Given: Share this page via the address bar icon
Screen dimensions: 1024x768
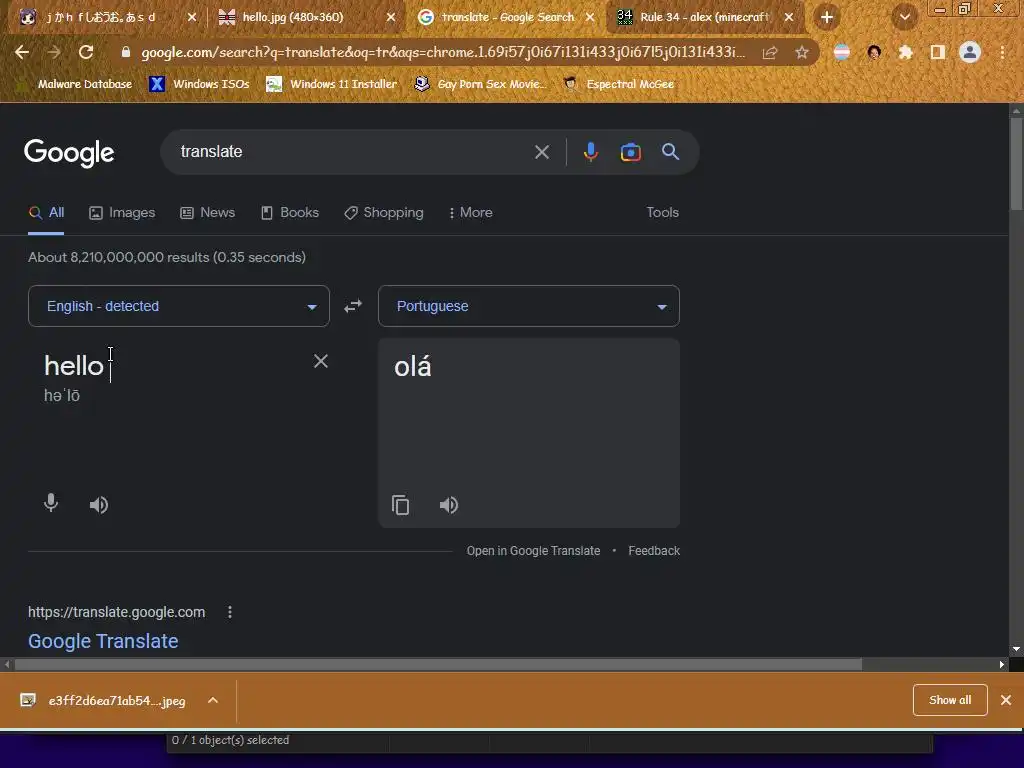Looking at the screenshot, I should coord(770,52).
